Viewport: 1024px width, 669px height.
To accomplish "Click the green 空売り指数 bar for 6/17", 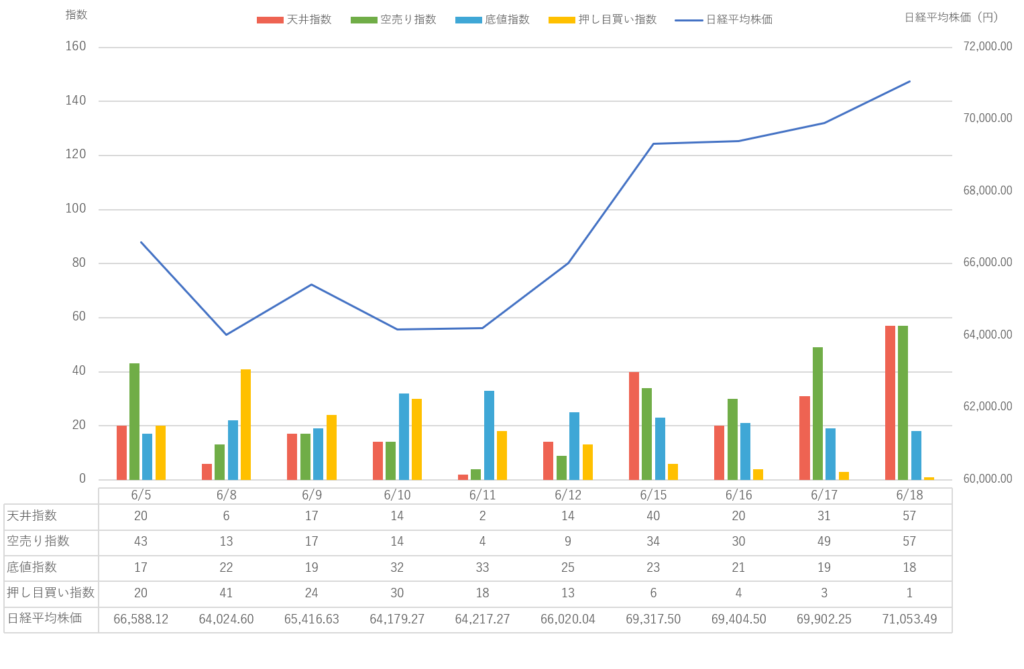I will (x=818, y=414).
